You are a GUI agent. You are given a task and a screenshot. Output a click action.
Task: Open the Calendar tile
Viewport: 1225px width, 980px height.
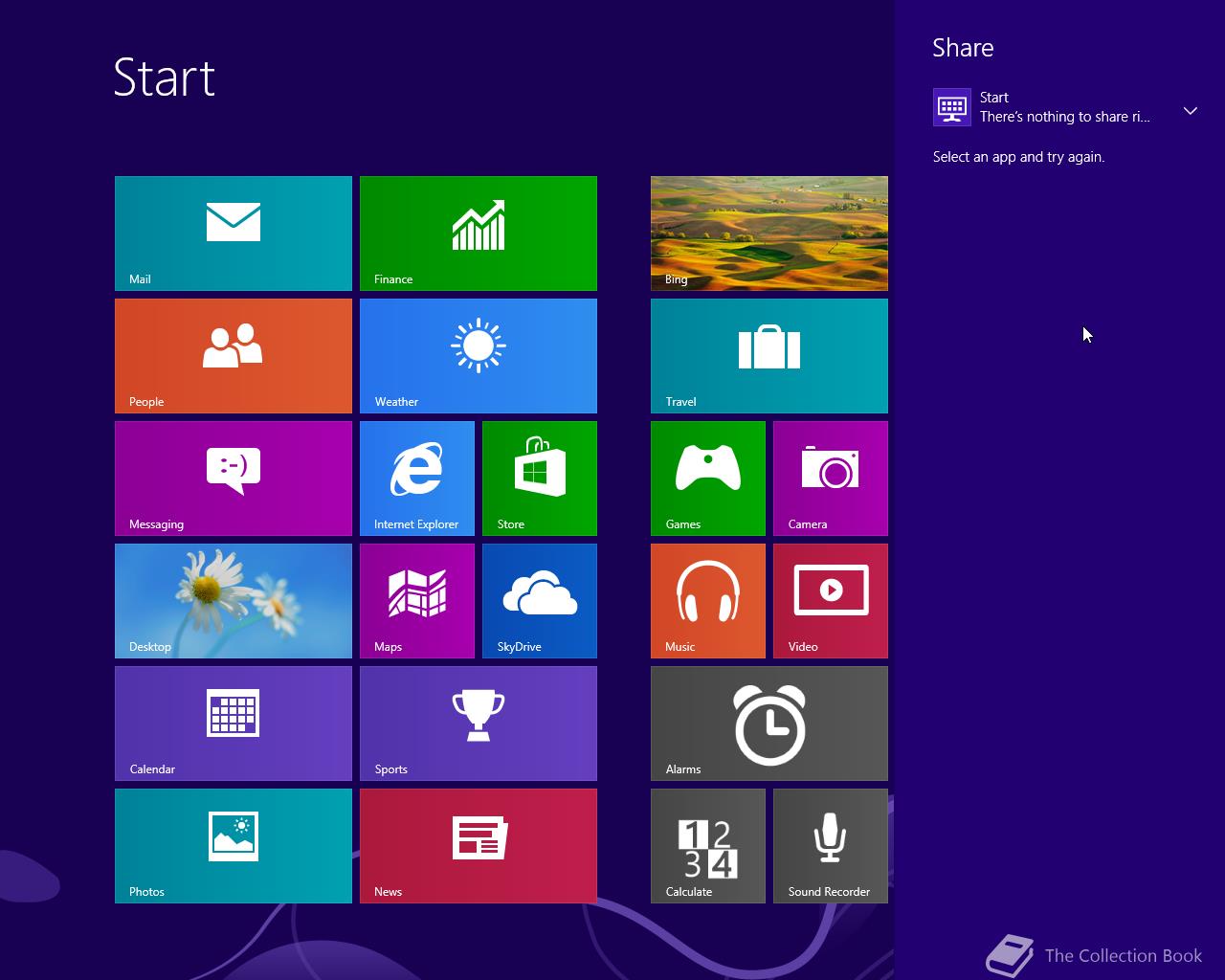pyautogui.click(x=234, y=724)
